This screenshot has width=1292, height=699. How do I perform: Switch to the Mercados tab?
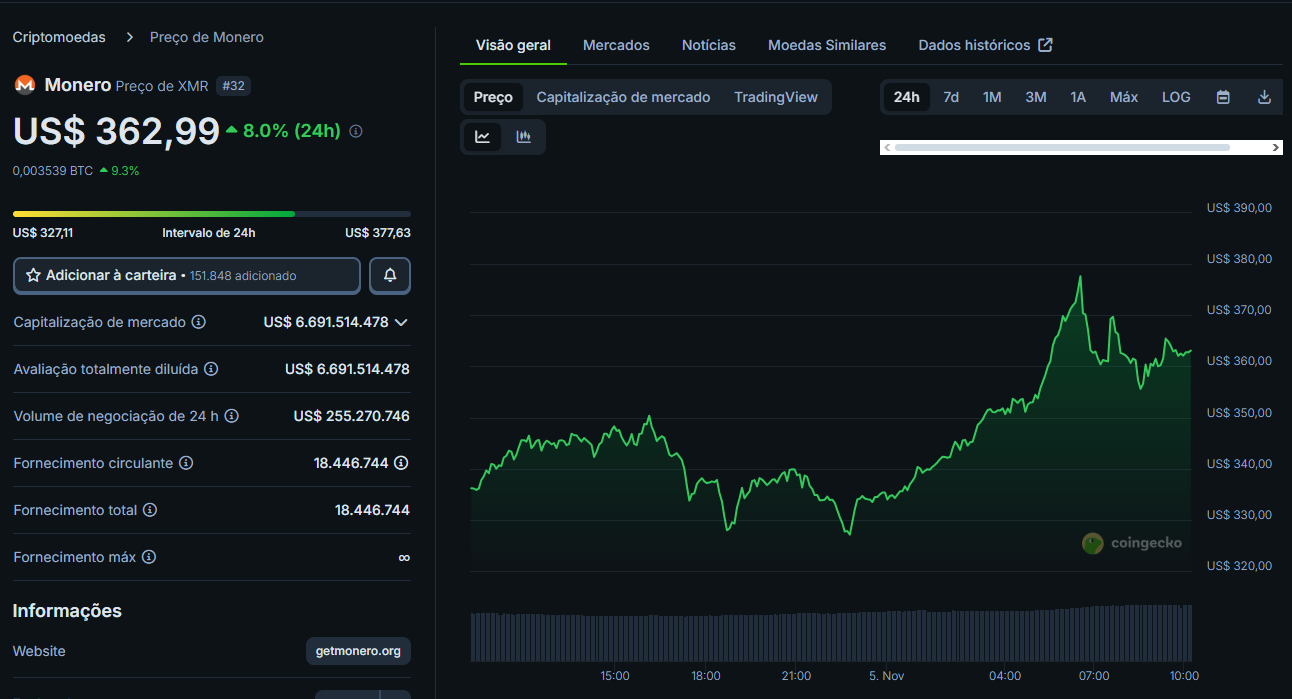(x=616, y=45)
